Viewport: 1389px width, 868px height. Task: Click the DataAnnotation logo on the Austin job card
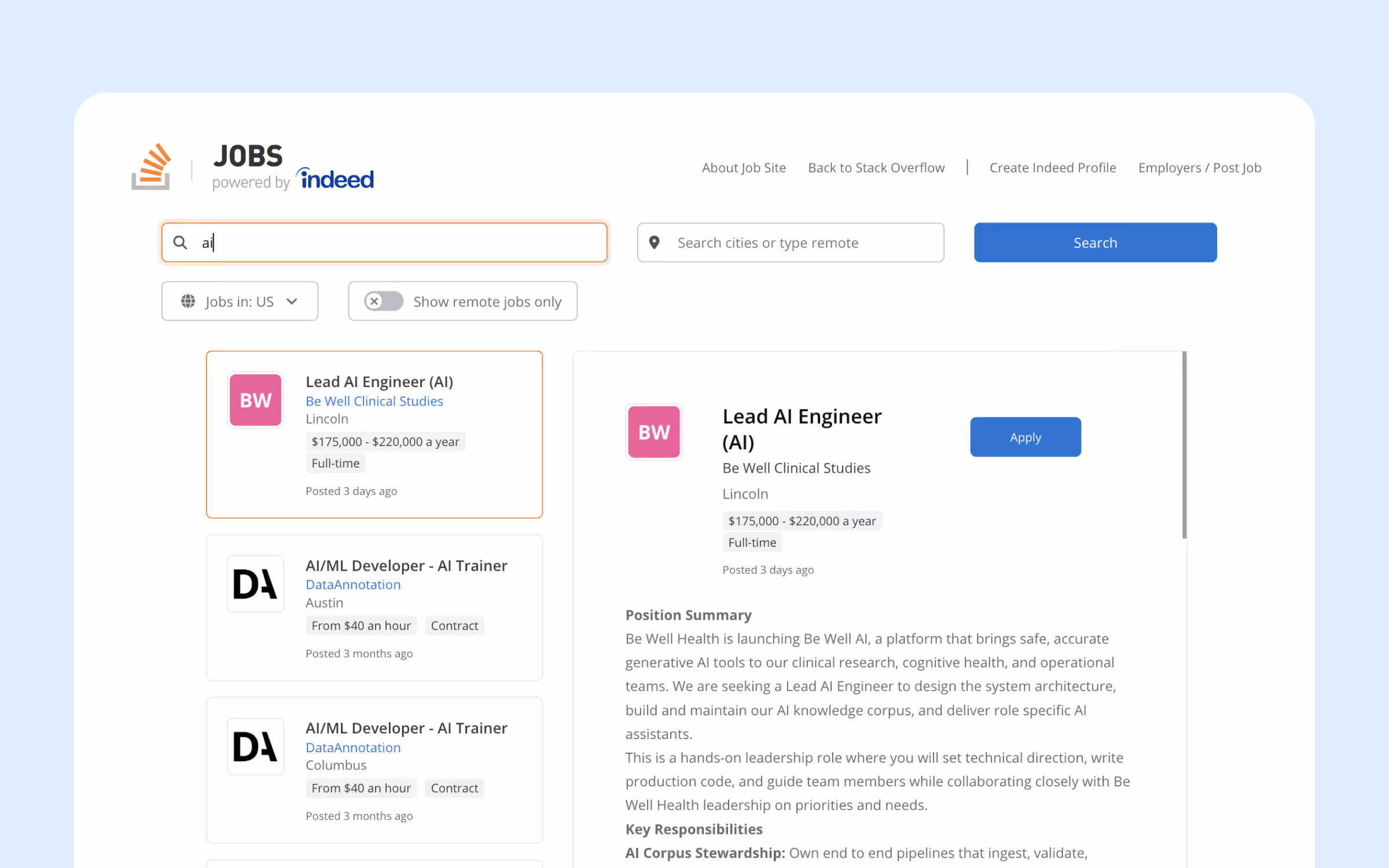pyautogui.click(x=255, y=584)
